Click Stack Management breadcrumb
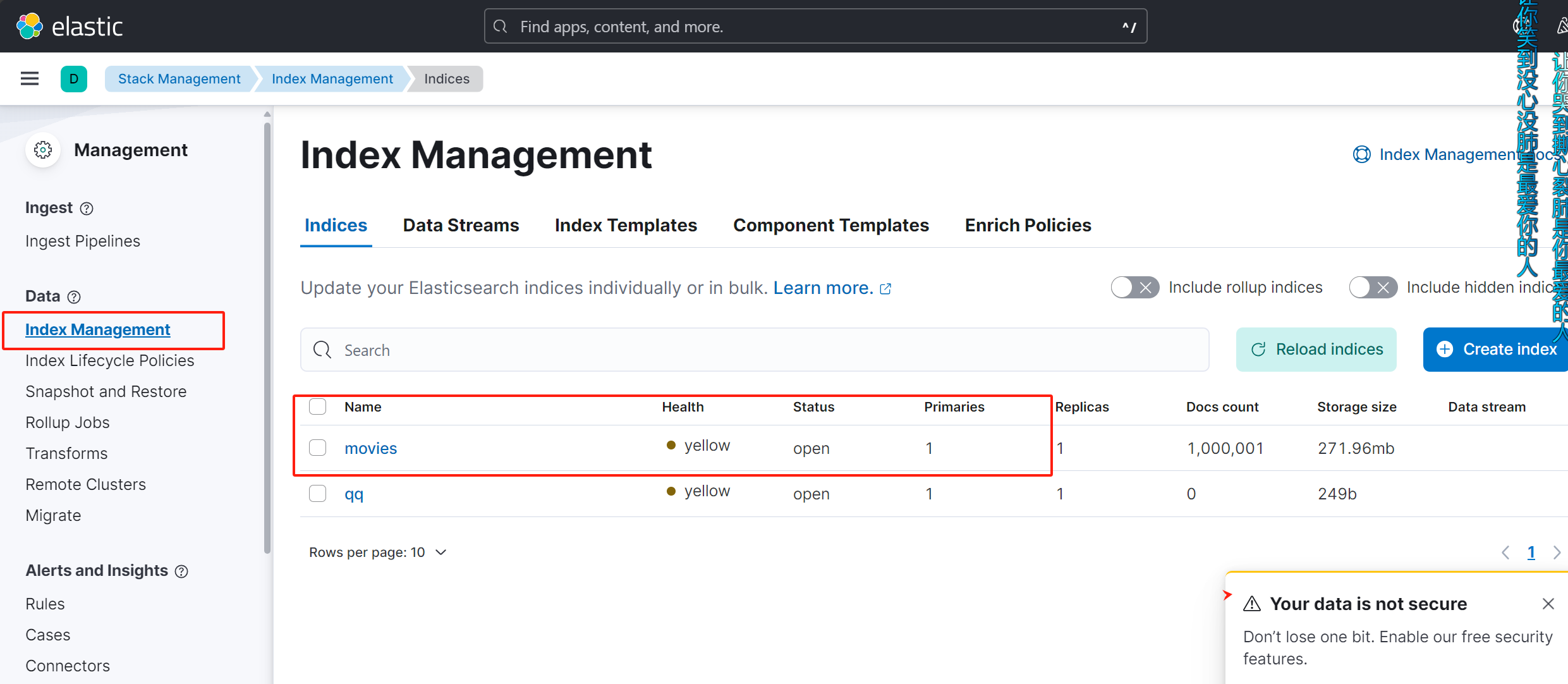Viewport: 1568px width, 684px height. click(x=179, y=79)
